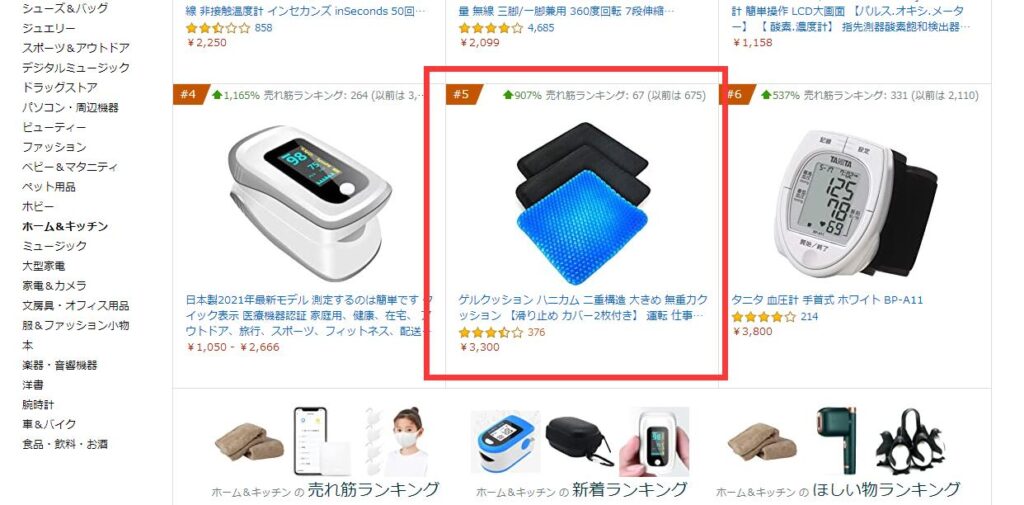This screenshot has width=1024, height=505.
Task: Click the #6 ranking badge
Action: click(x=735, y=95)
